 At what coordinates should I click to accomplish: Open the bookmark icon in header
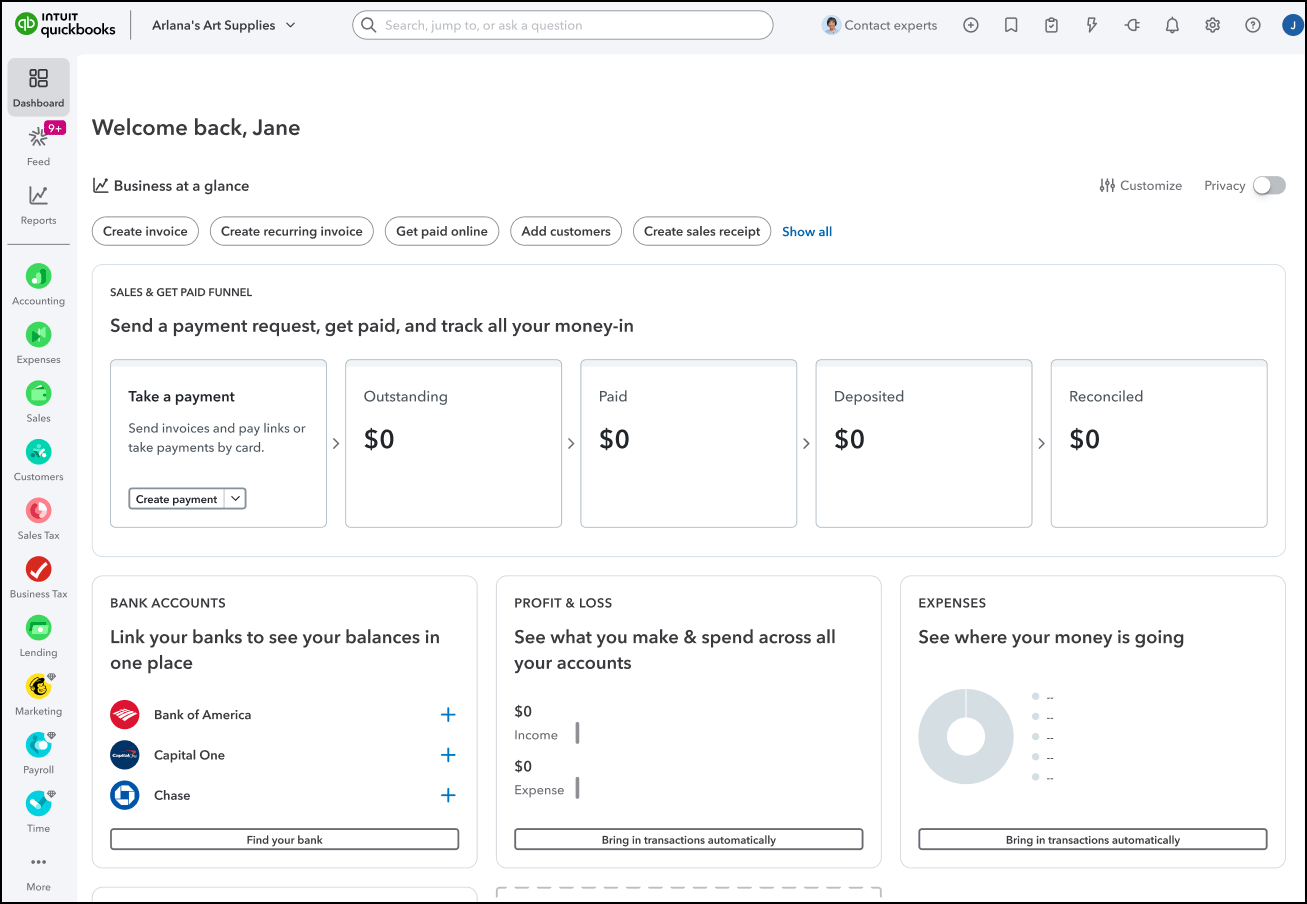click(x=1011, y=26)
